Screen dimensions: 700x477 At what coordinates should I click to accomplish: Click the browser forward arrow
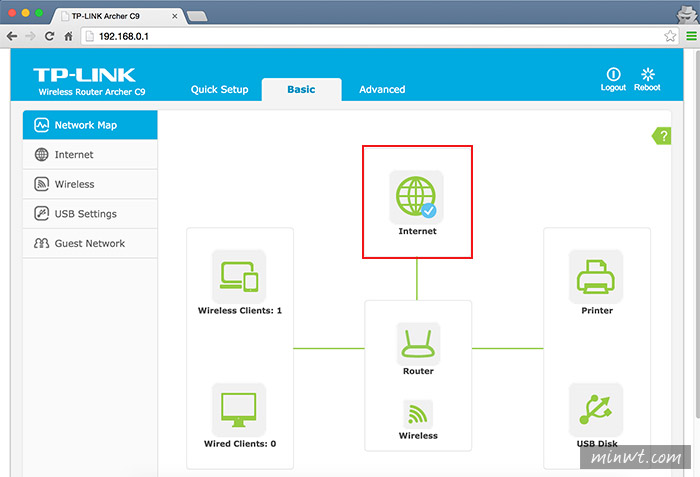(x=30, y=36)
